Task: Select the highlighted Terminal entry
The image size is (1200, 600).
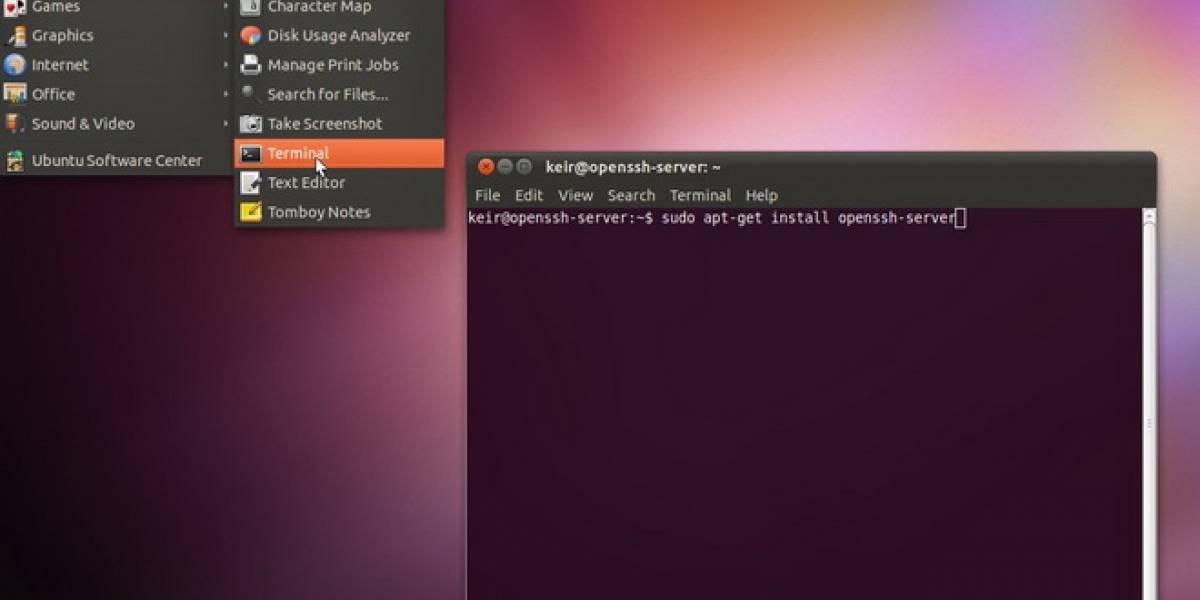Action: (339, 153)
